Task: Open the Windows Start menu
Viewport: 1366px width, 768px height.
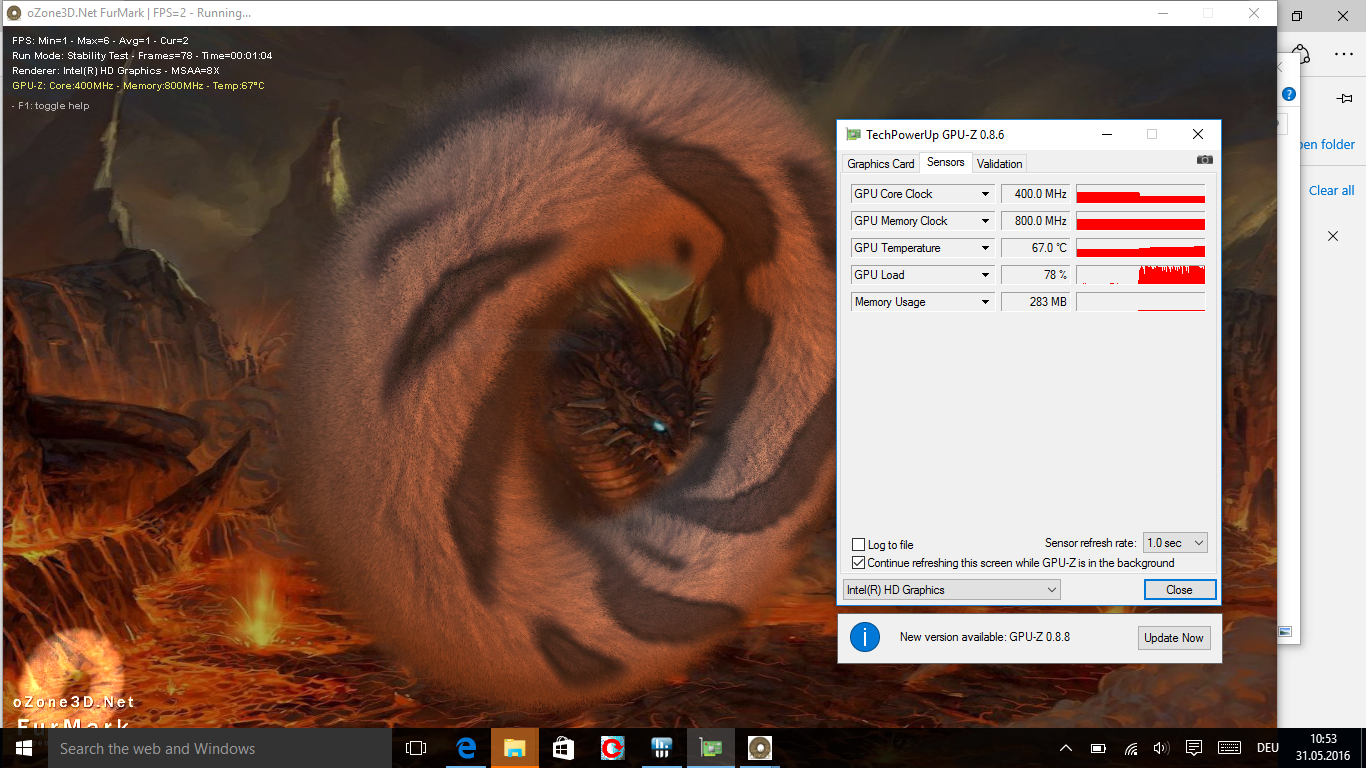Action: point(23,748)
